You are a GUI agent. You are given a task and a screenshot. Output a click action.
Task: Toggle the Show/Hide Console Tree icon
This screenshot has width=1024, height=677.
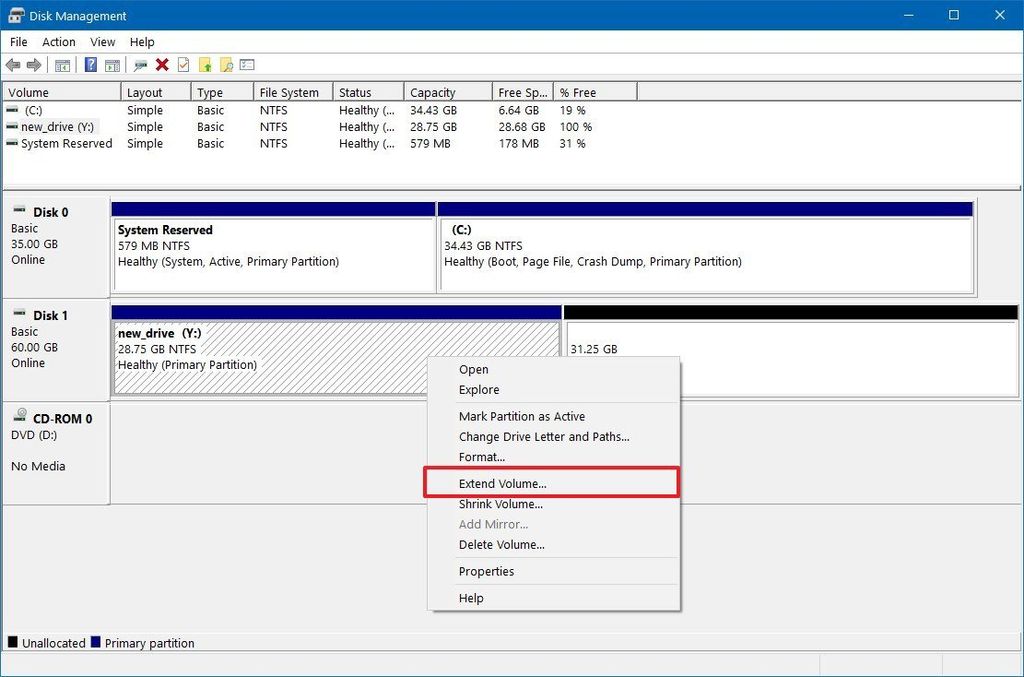click(x=61, y=65)
